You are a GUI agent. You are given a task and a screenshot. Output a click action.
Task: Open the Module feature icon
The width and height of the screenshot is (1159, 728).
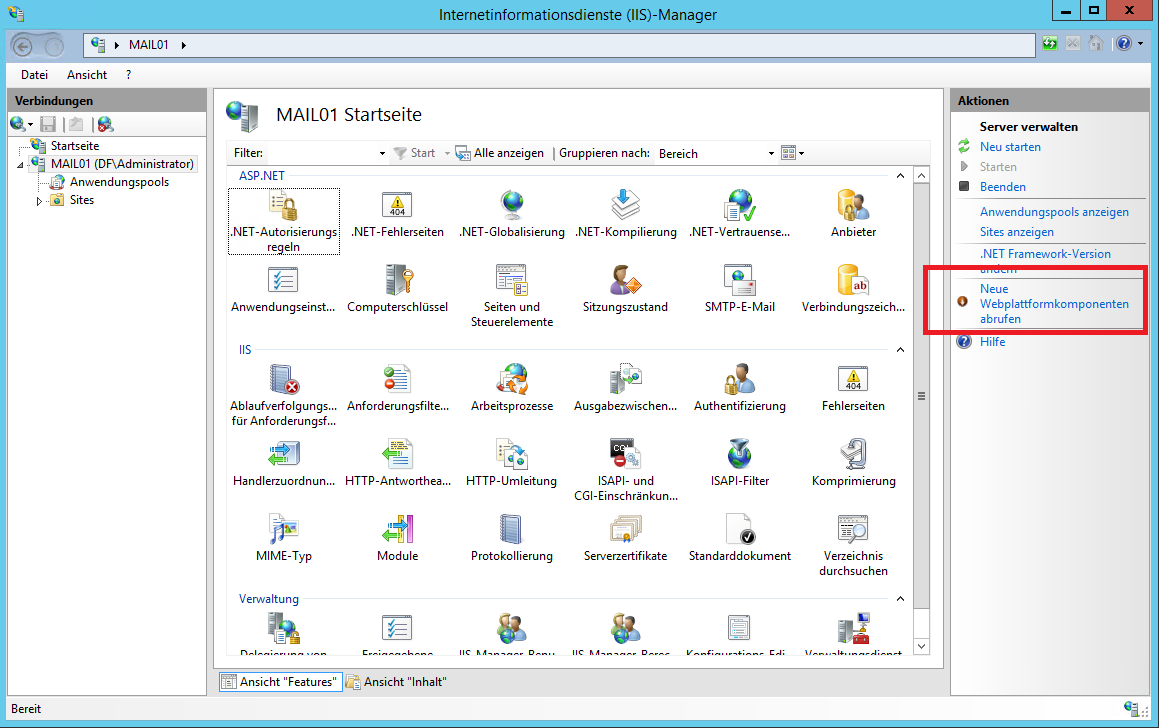point(397,530)
